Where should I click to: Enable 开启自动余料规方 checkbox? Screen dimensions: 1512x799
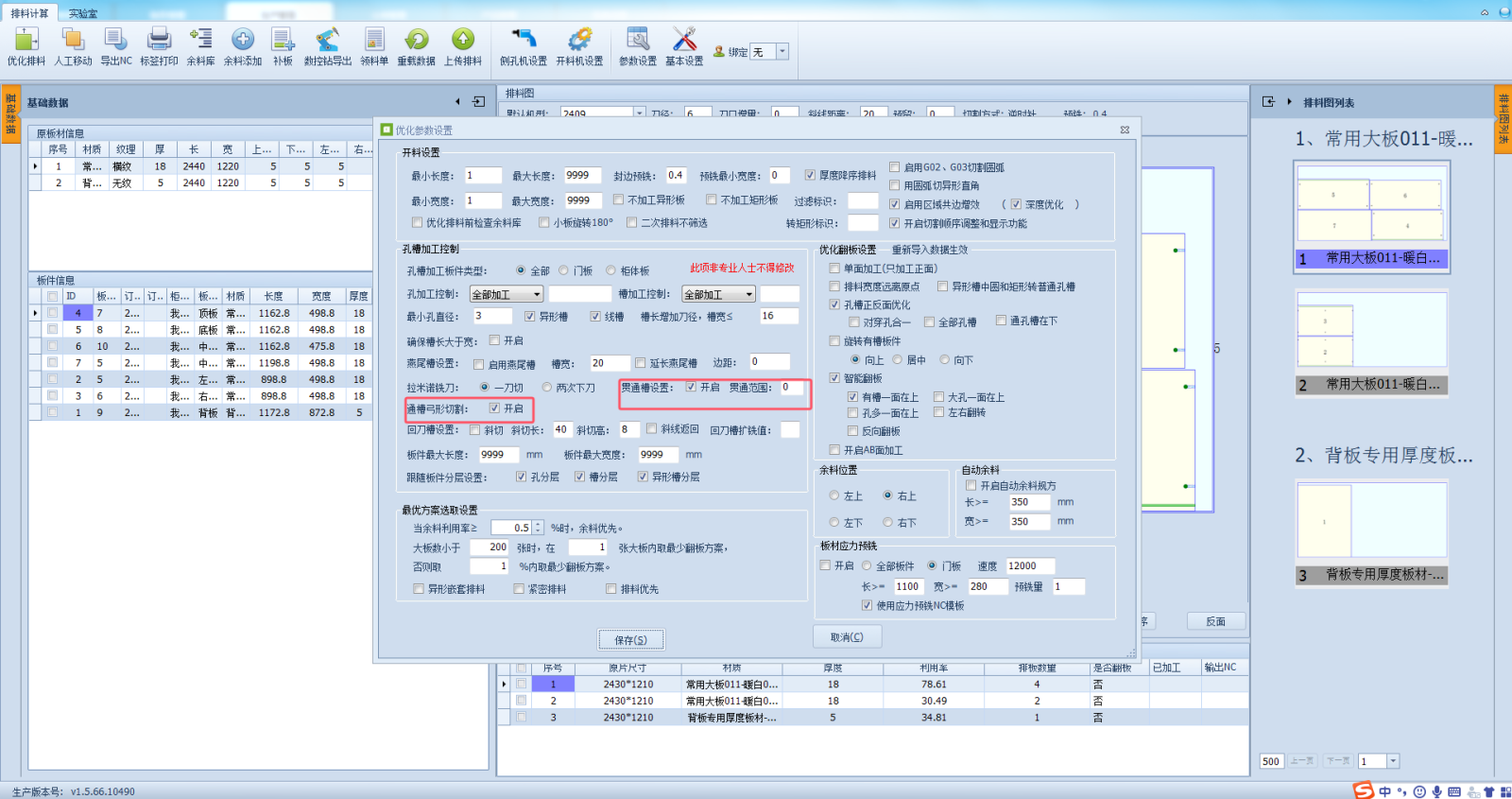click(971, 485)
